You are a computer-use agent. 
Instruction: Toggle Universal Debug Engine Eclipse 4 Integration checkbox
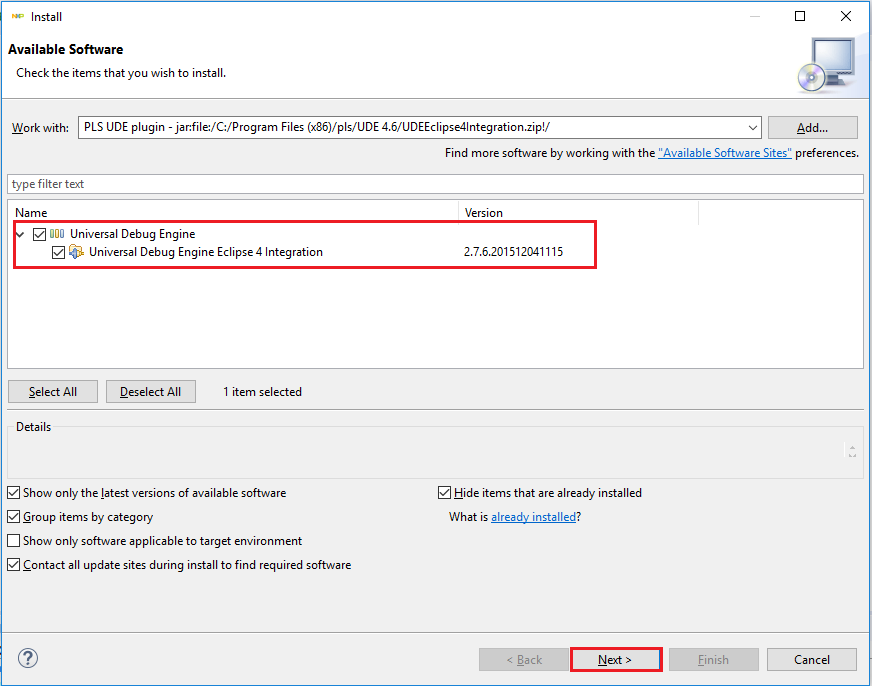[58, 252]
